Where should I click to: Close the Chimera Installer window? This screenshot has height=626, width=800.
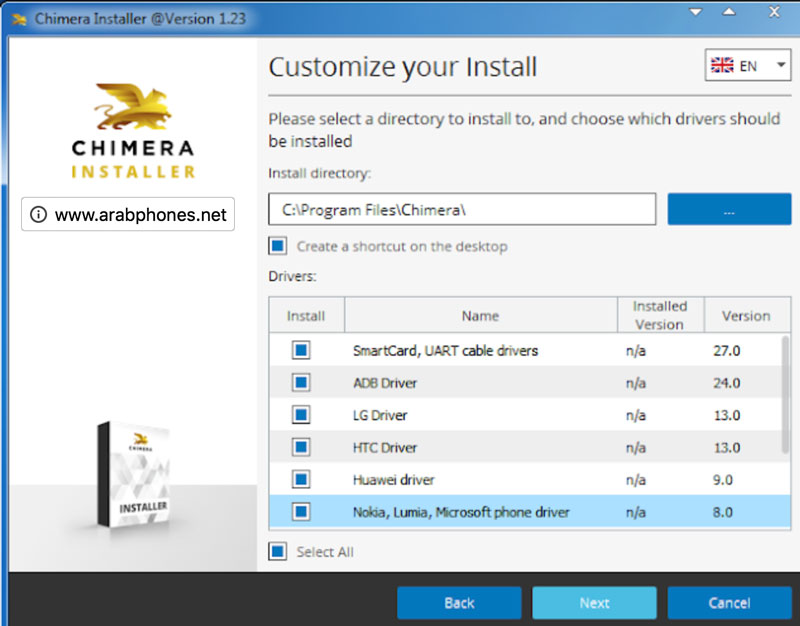pos(774,11)
